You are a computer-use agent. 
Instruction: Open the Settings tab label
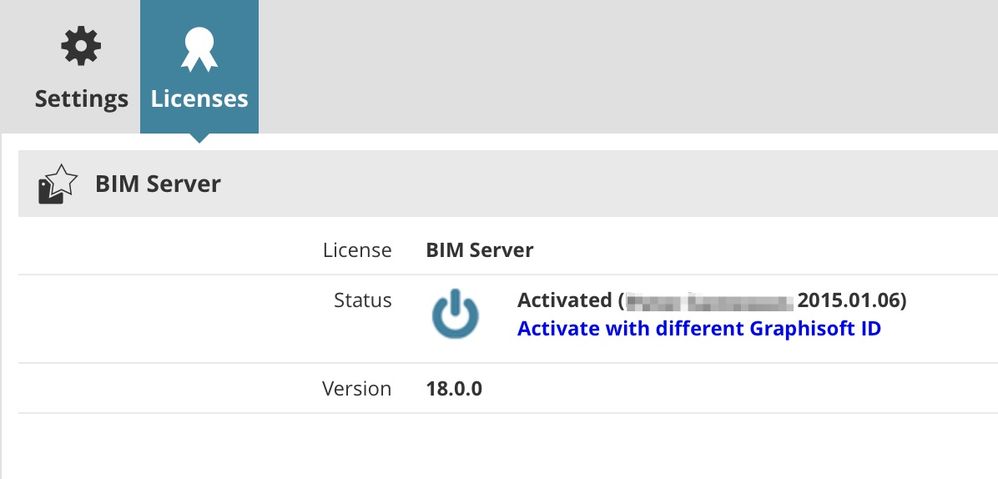pos(81,99)
